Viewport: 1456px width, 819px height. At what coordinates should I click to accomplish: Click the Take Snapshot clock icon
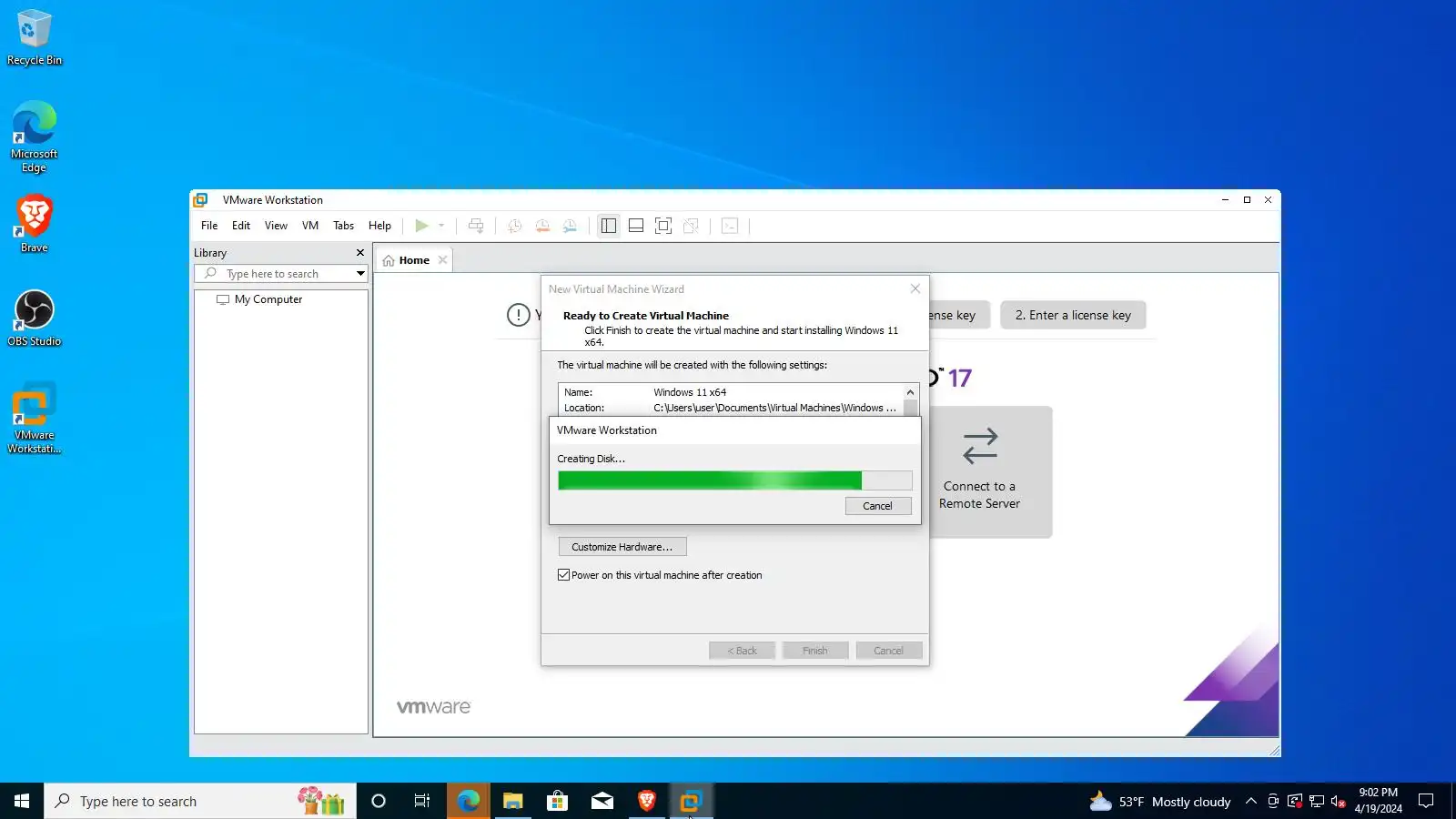click(515, 226)
